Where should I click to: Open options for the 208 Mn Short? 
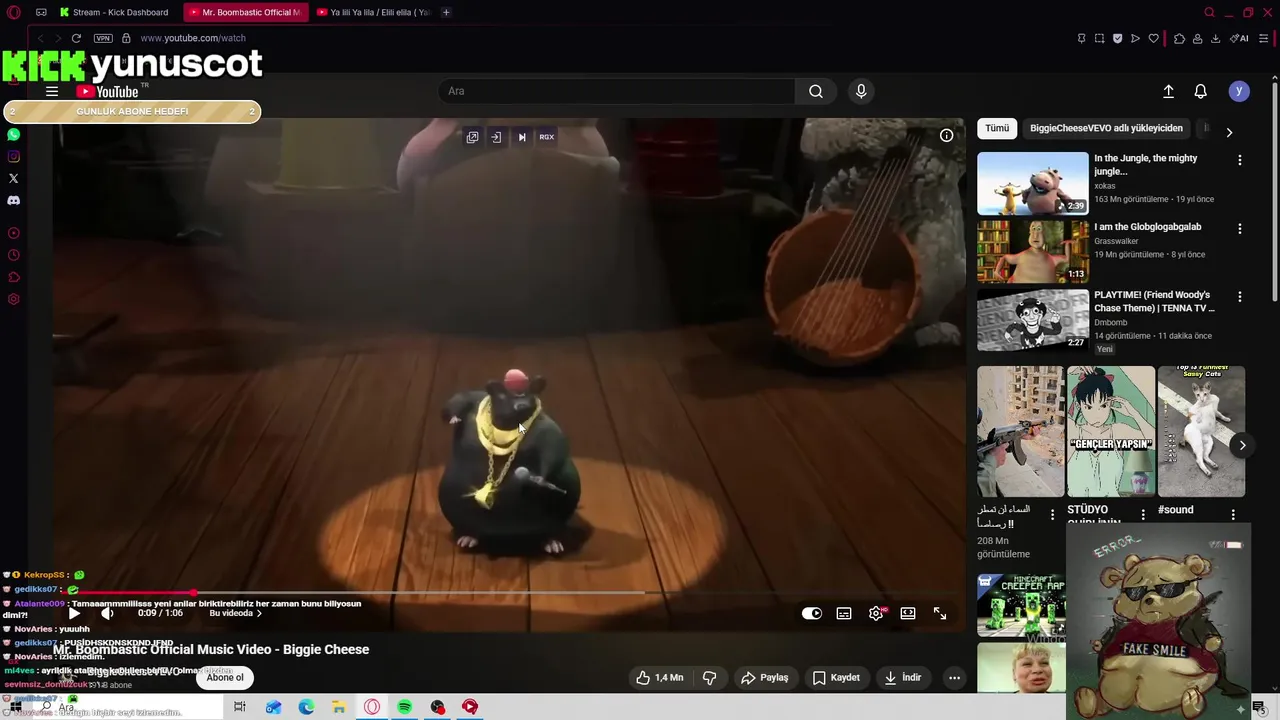tap(1052, 514)
